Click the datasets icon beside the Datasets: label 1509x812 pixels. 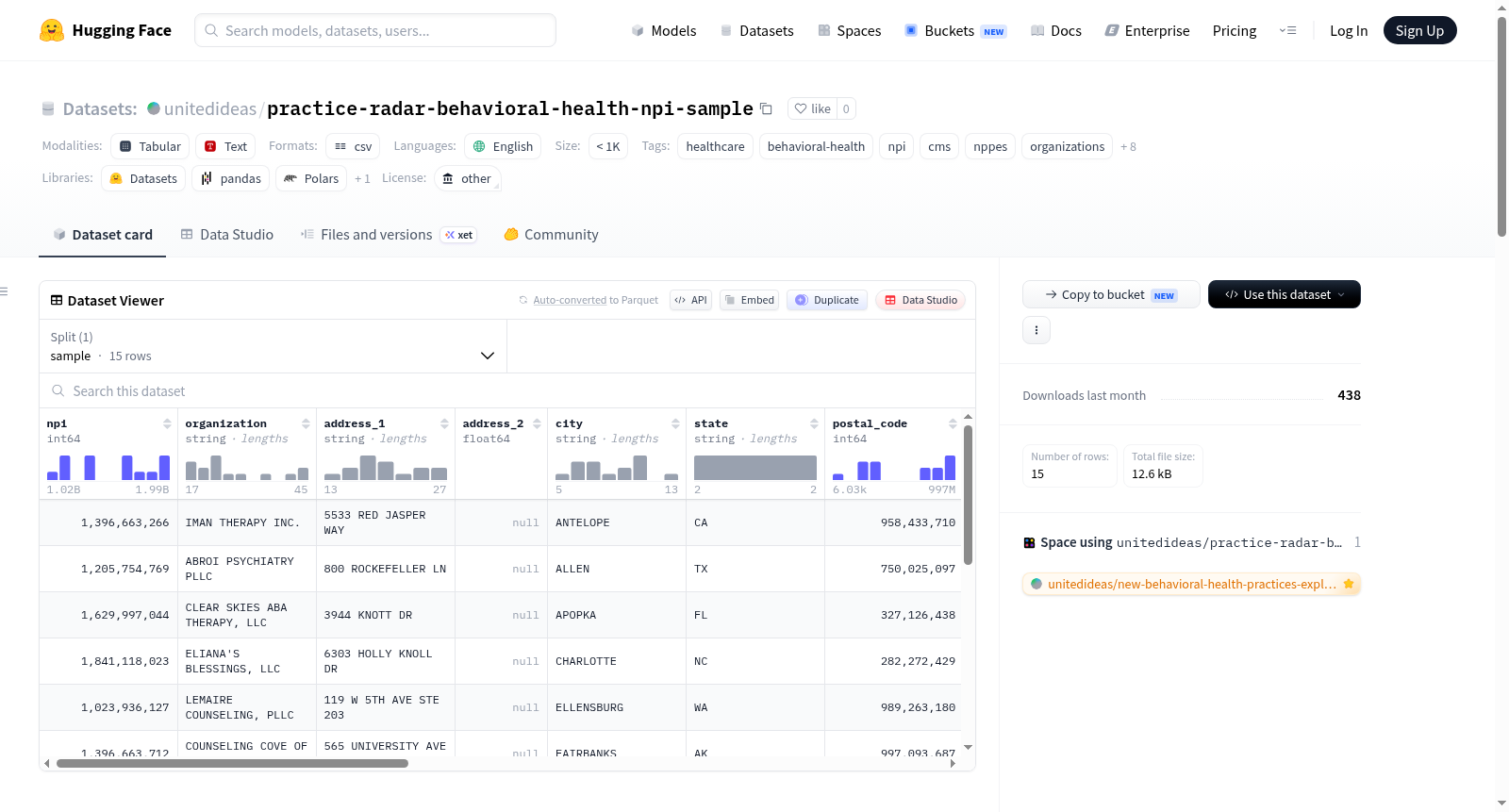coord(48,108)
